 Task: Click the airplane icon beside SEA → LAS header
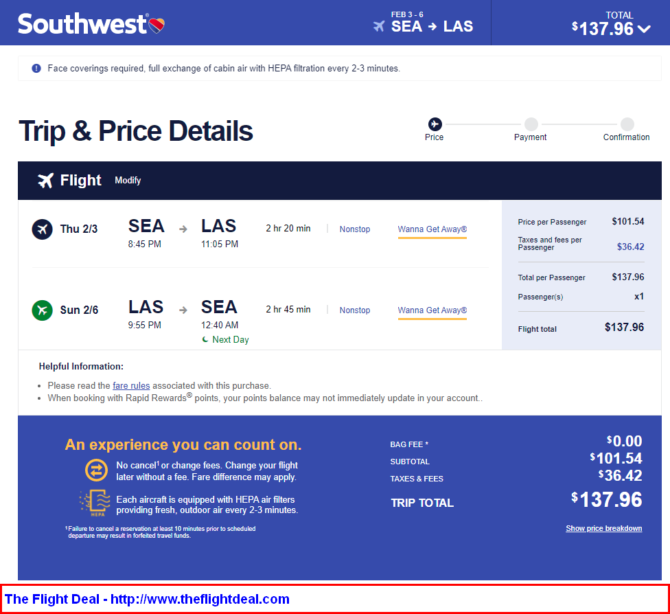point(379,26)
